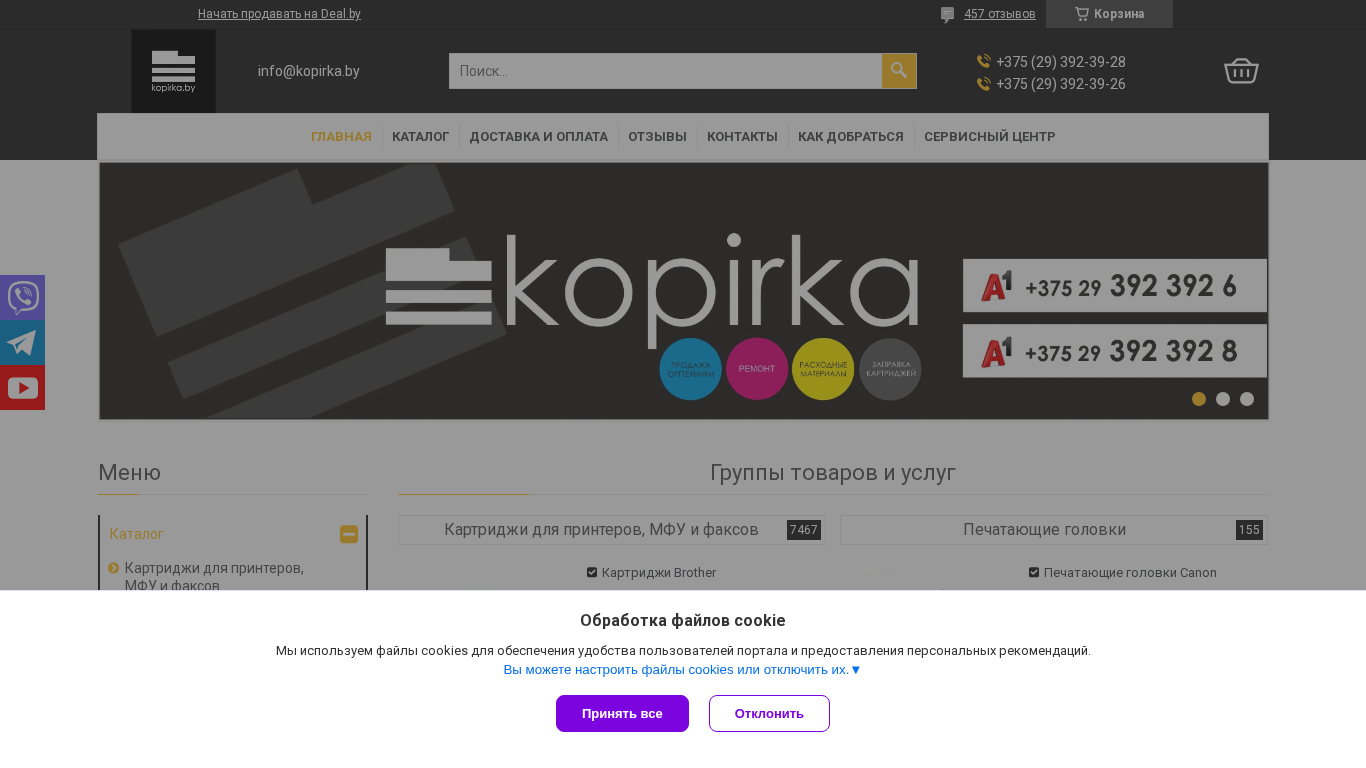Open the YouTube sidebar icon
The image size is (1366, 768).
coord(22,388)
